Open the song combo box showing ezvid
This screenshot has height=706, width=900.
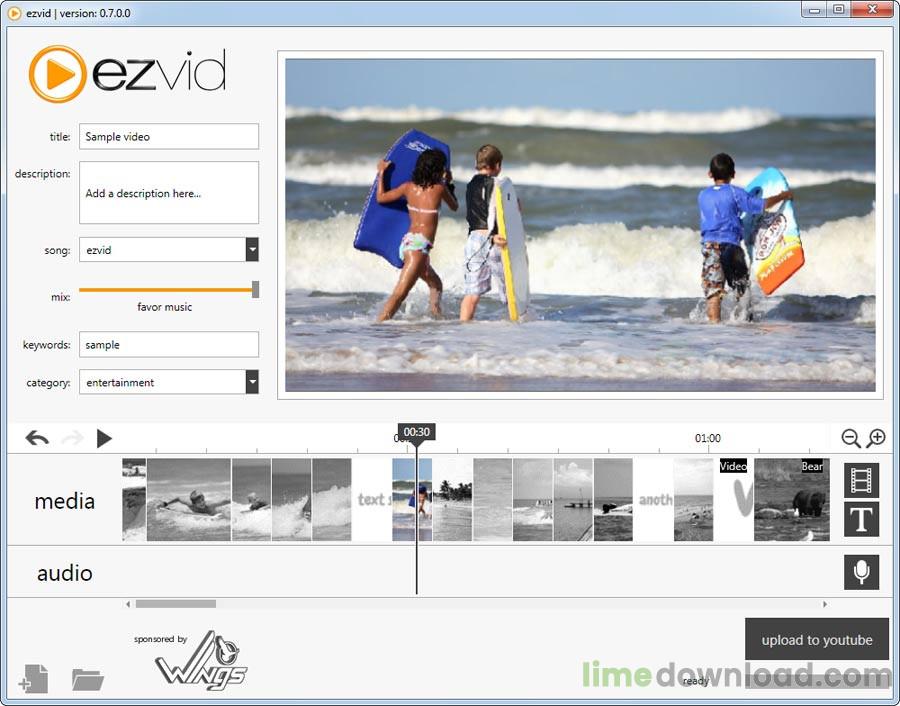169,250
